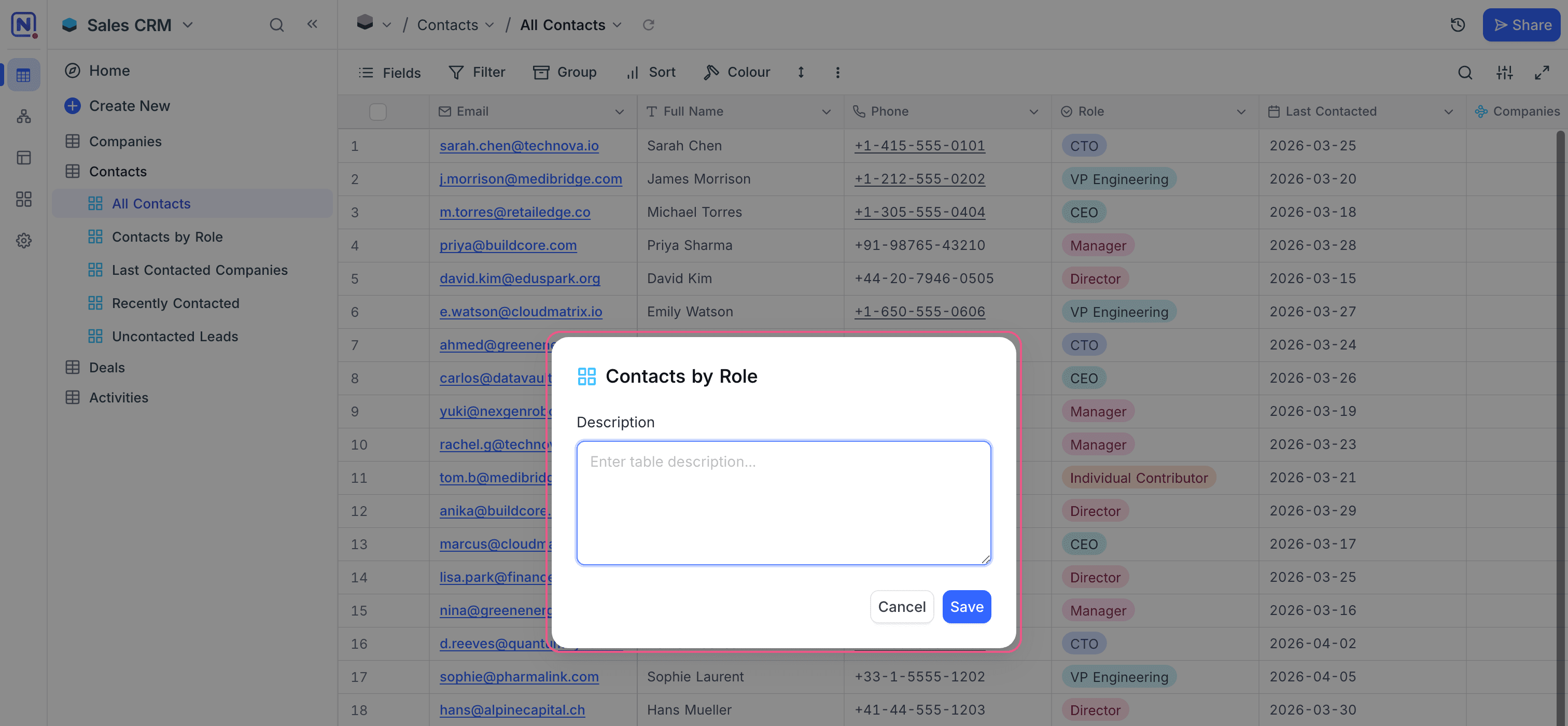Open the data table view icon in left rail
The height and width of the screenshot is (726, 1568).
(x=24, y=76)
